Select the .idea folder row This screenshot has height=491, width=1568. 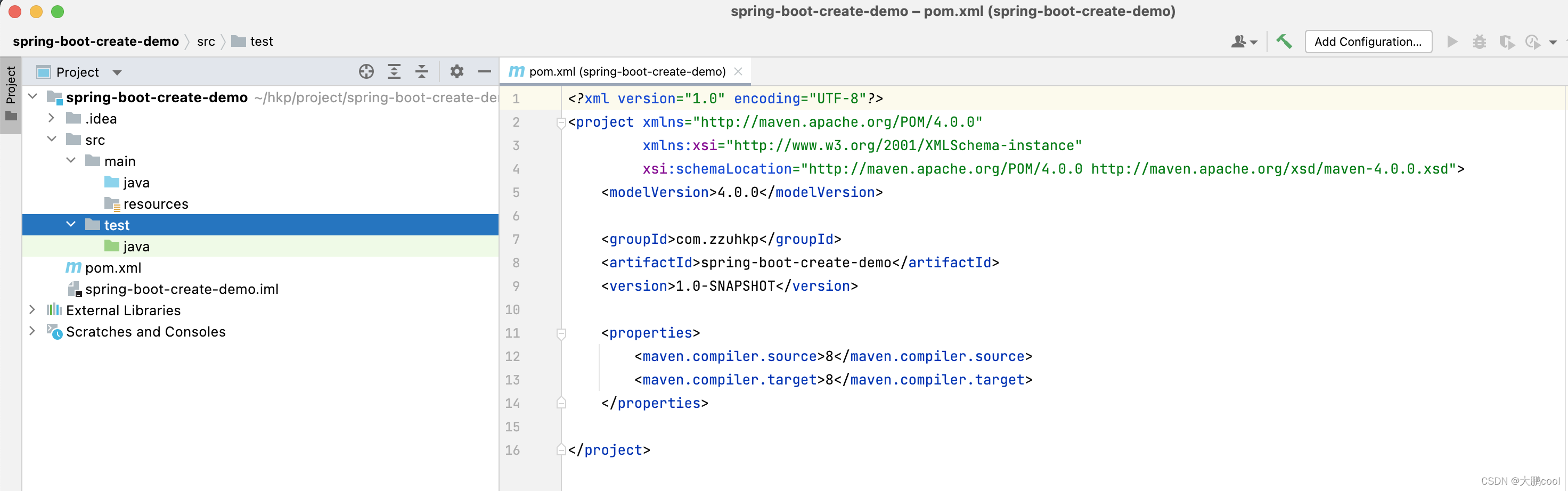click(260, 119)
